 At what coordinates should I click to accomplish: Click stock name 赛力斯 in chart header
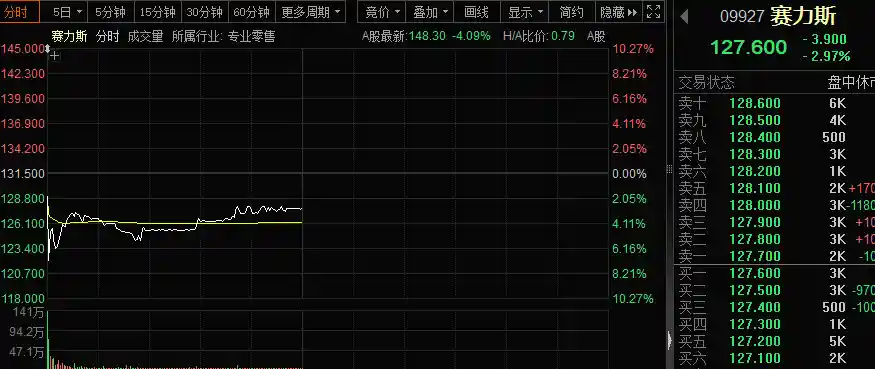pos(69,37)
